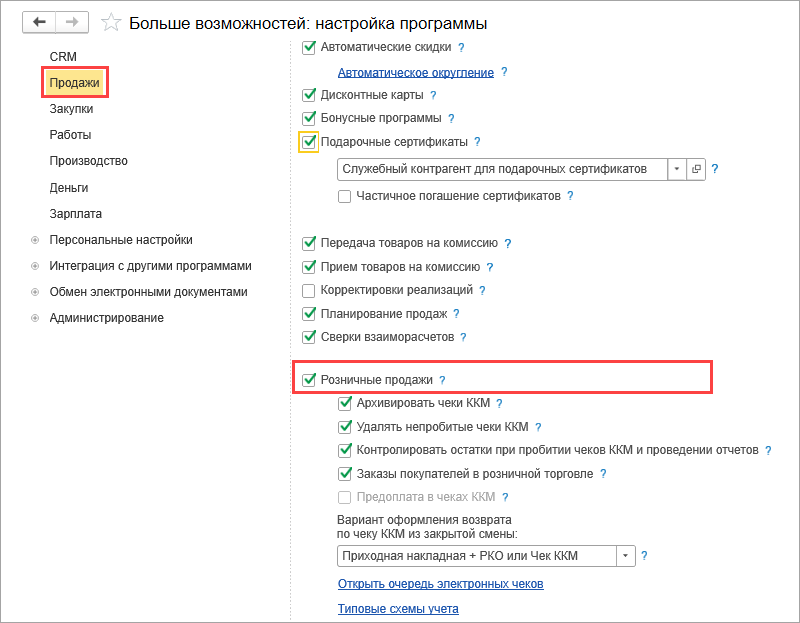The image size is (800, 623).
Task: Select the Закупки section
Action: click(71, 108)
